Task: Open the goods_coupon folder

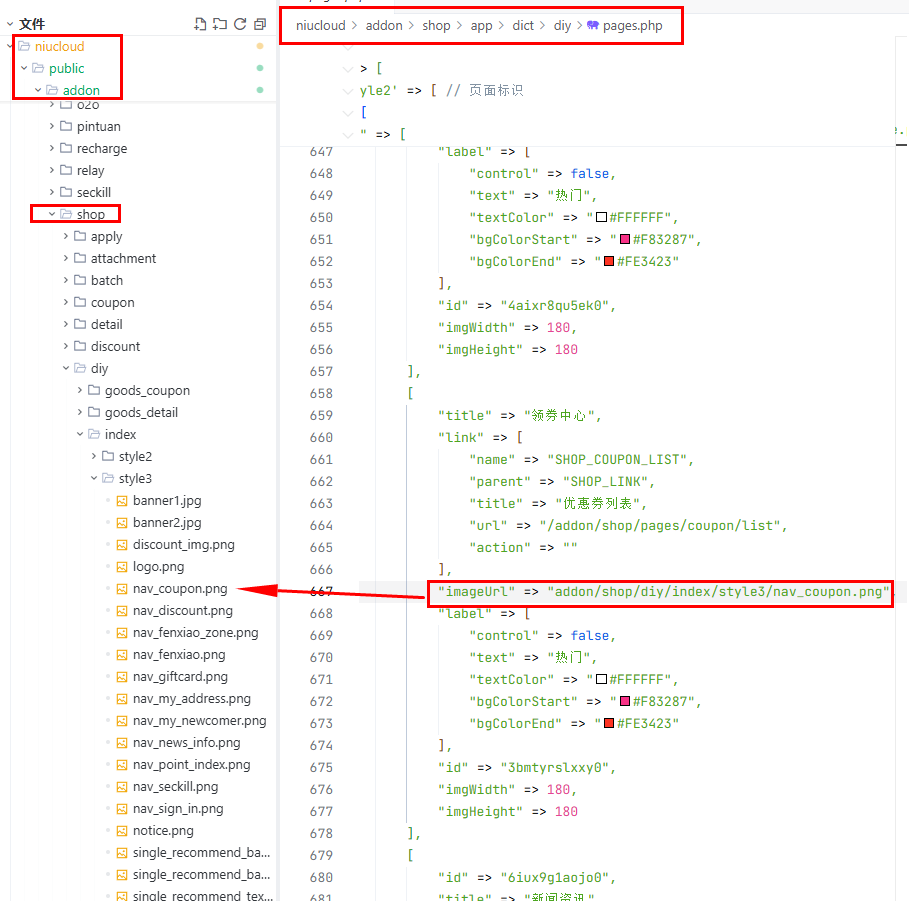Action: (147, 391)
